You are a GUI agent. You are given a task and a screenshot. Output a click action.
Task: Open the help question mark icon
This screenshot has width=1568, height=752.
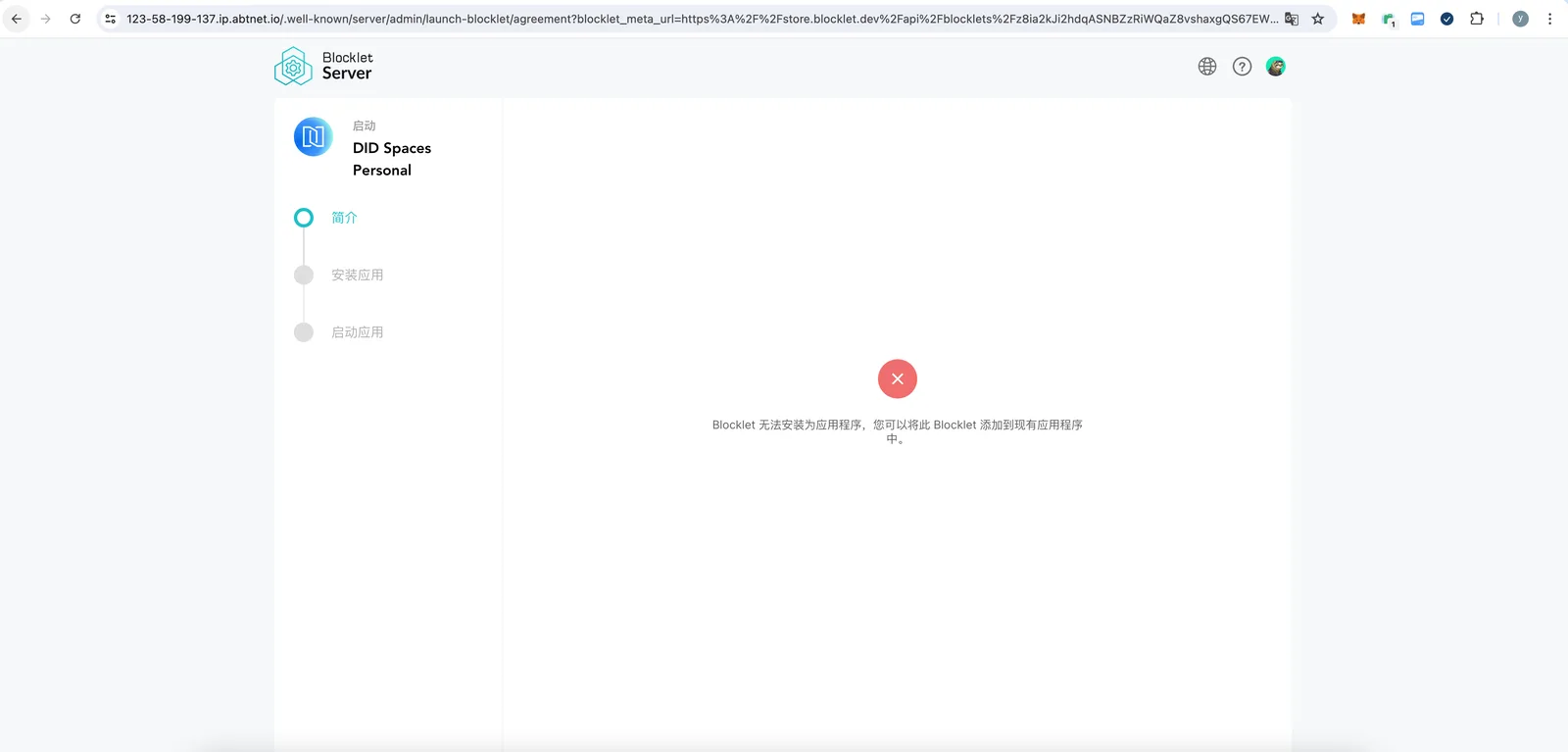point(1242,67)
